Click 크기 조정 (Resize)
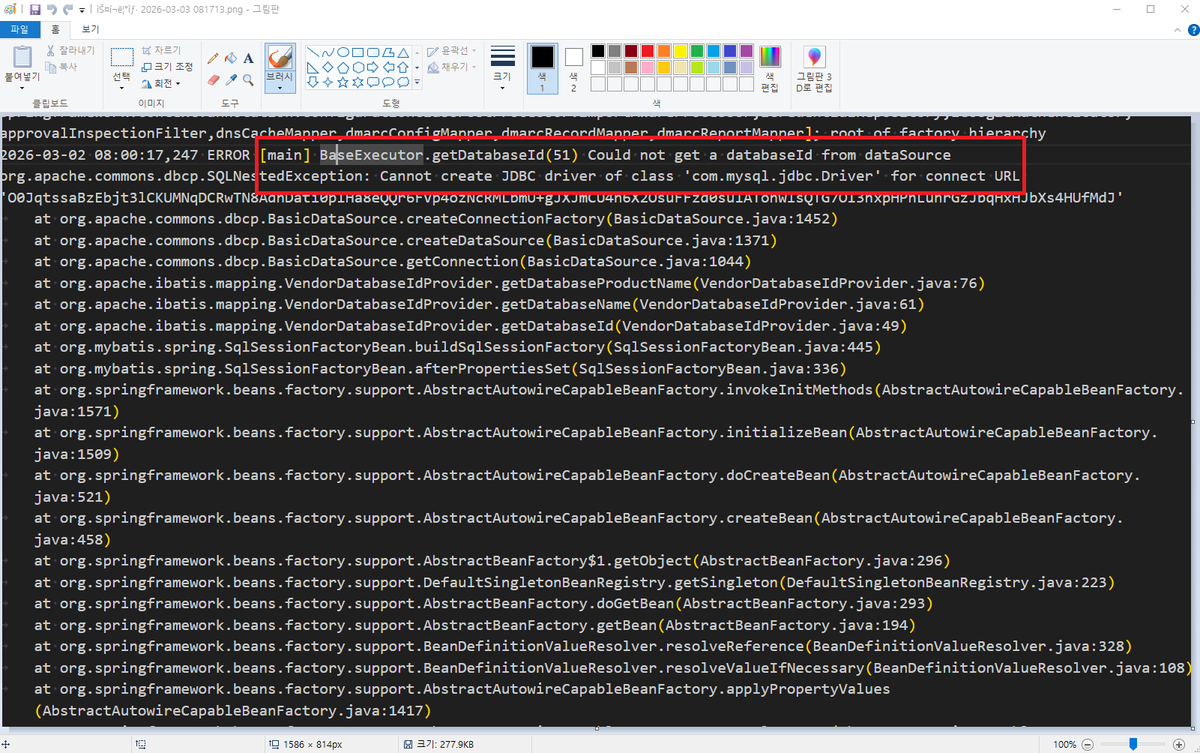 point(166,66)
